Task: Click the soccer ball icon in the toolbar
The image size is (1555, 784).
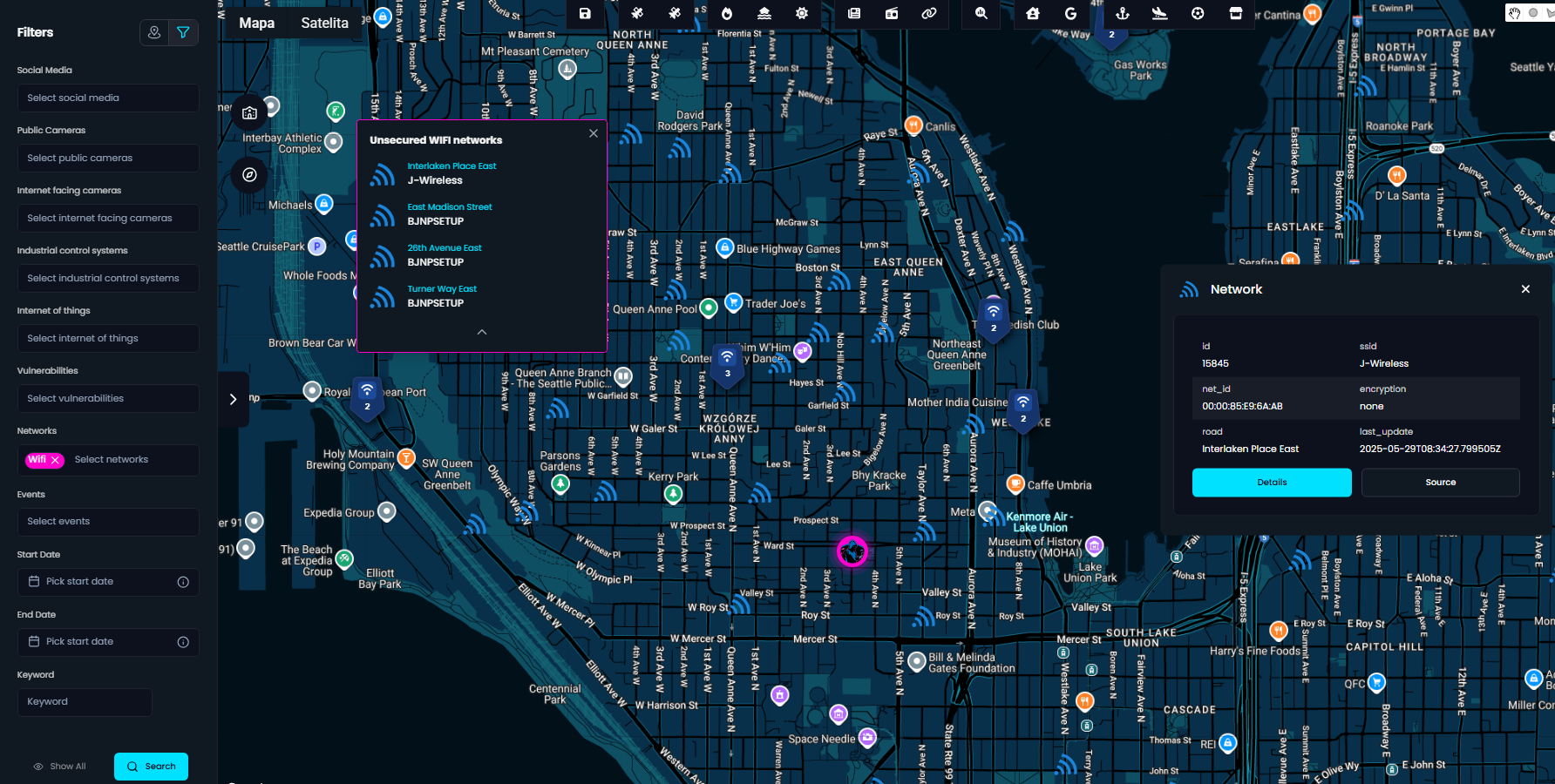Action: (1198, 13)
